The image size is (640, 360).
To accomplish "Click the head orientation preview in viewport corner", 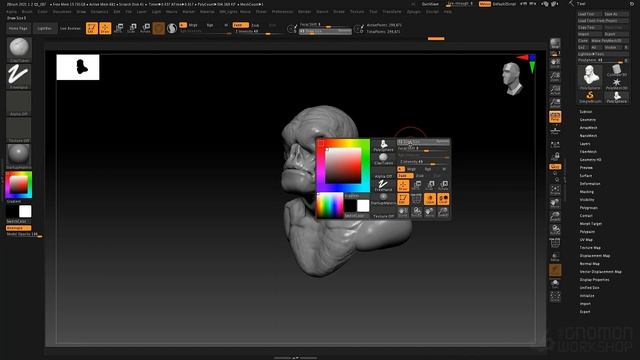I will [x=513, y=78].
